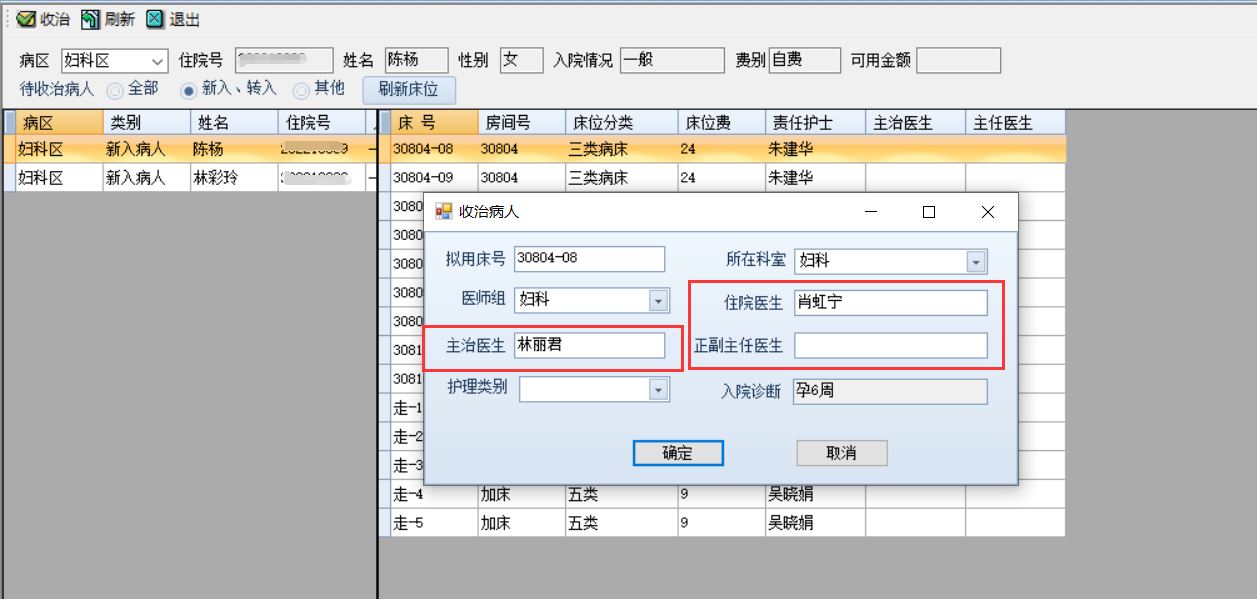The height and width of the screenshot is (599, 1257).
Task: Select bed cell 30804-08
Action: [x=434, y=149]
